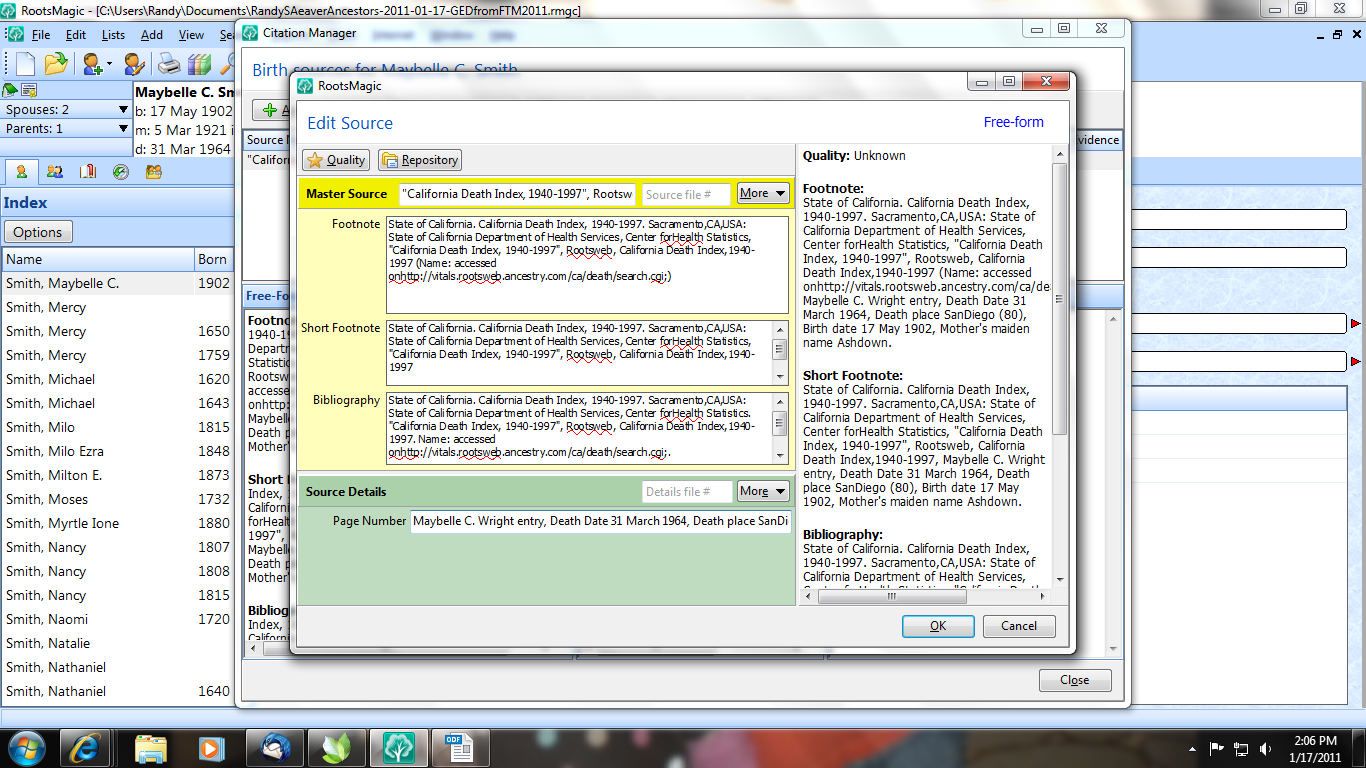Image resolution: width=1366 pixels, height=768 pixels.
Task: Open the Lists menu
Action: pyautogui.click(x=113, y=35)
